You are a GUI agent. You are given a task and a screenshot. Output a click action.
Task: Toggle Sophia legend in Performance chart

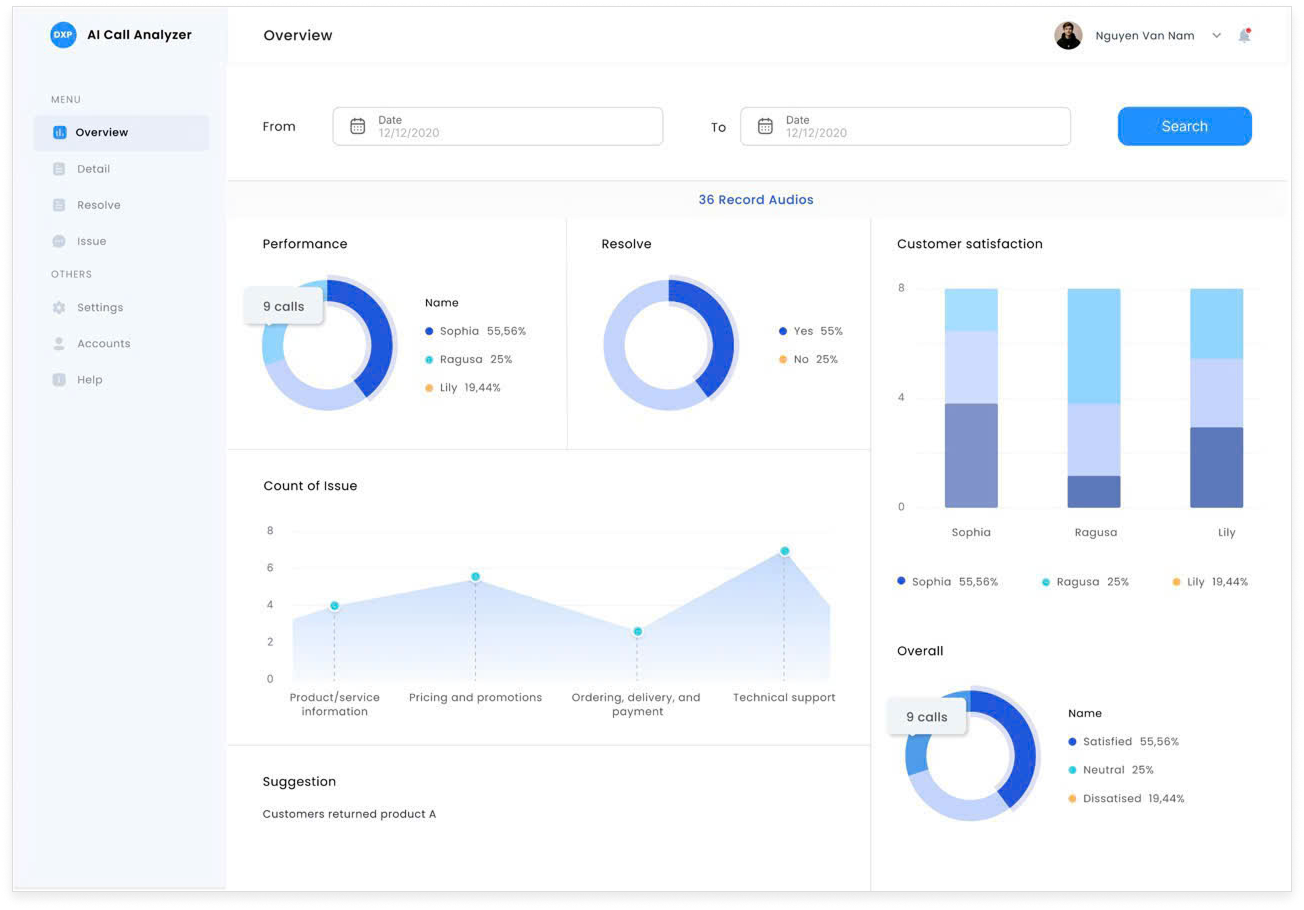(475, 331)
